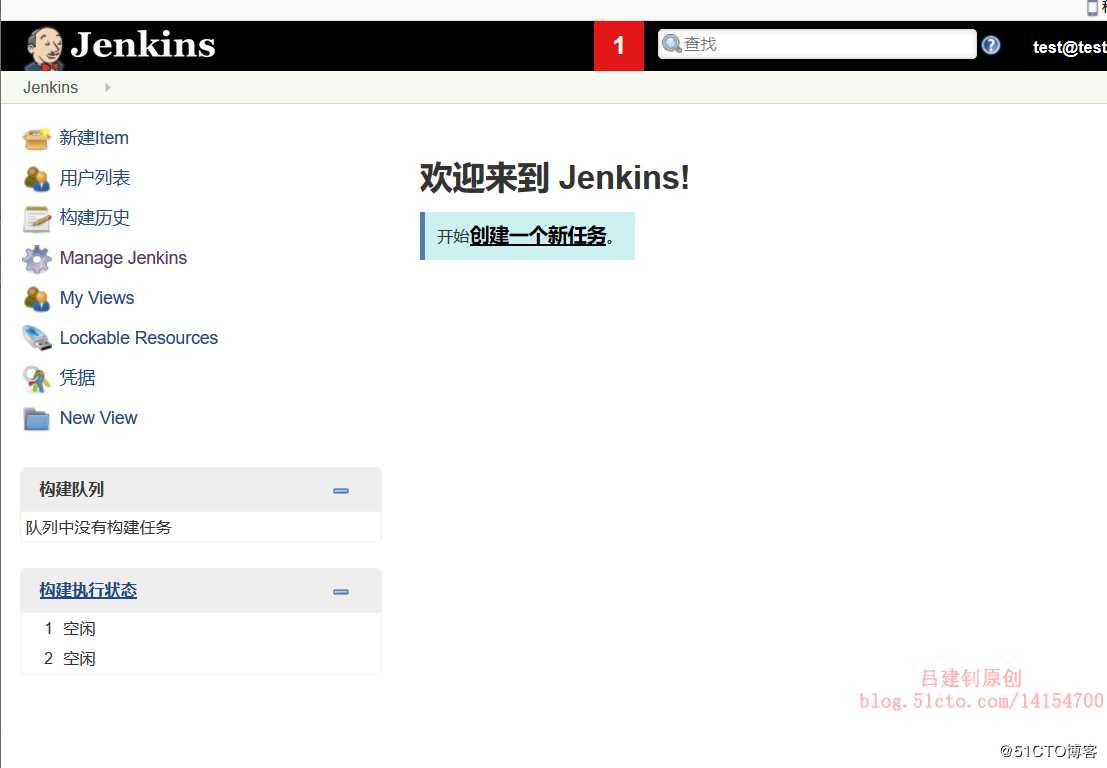Click the 查找 search input field
Image resolution: width=1107 pixels, height=768 pixels.
click(817, 44)
